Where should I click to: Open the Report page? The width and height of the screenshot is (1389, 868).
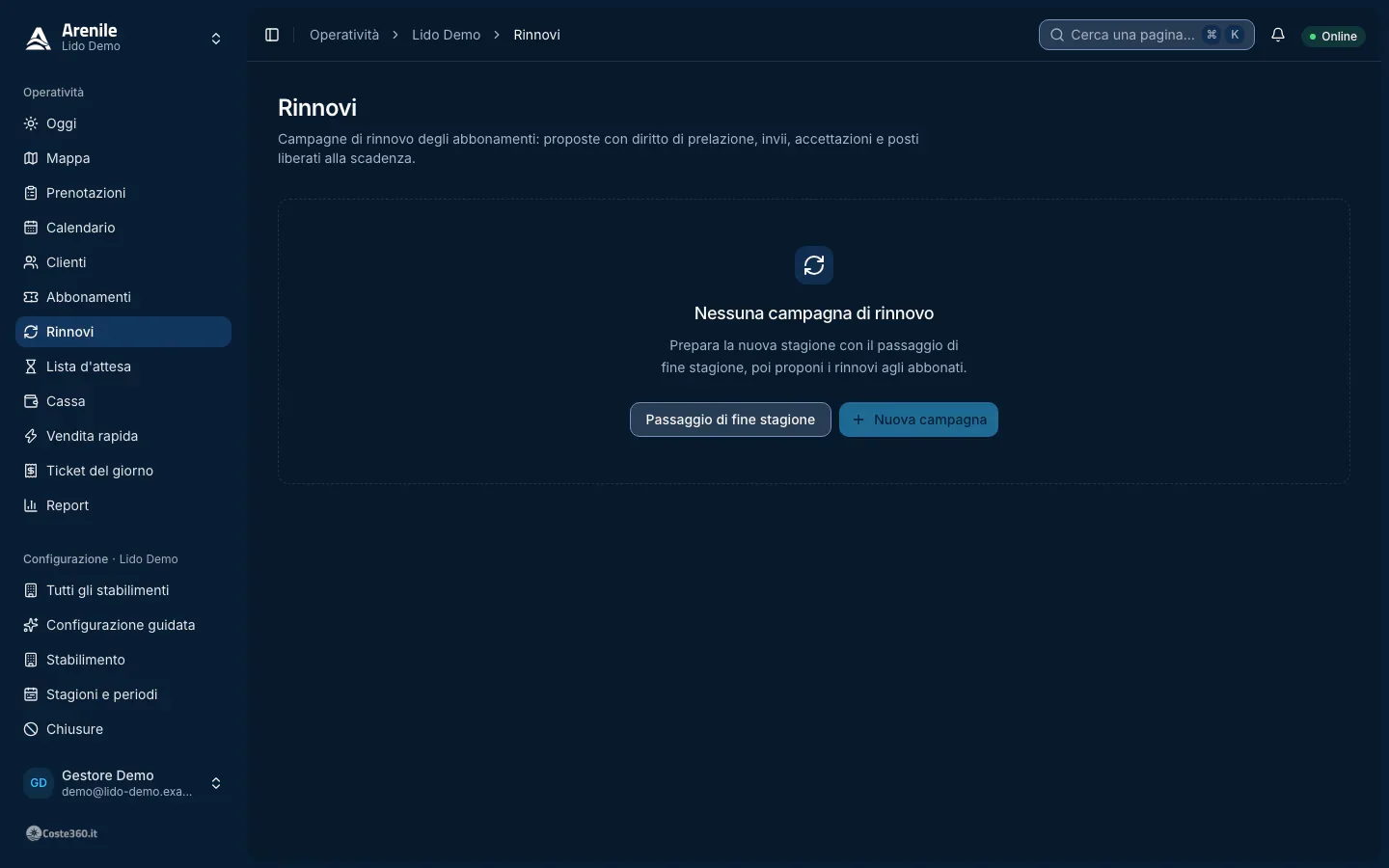123,505
